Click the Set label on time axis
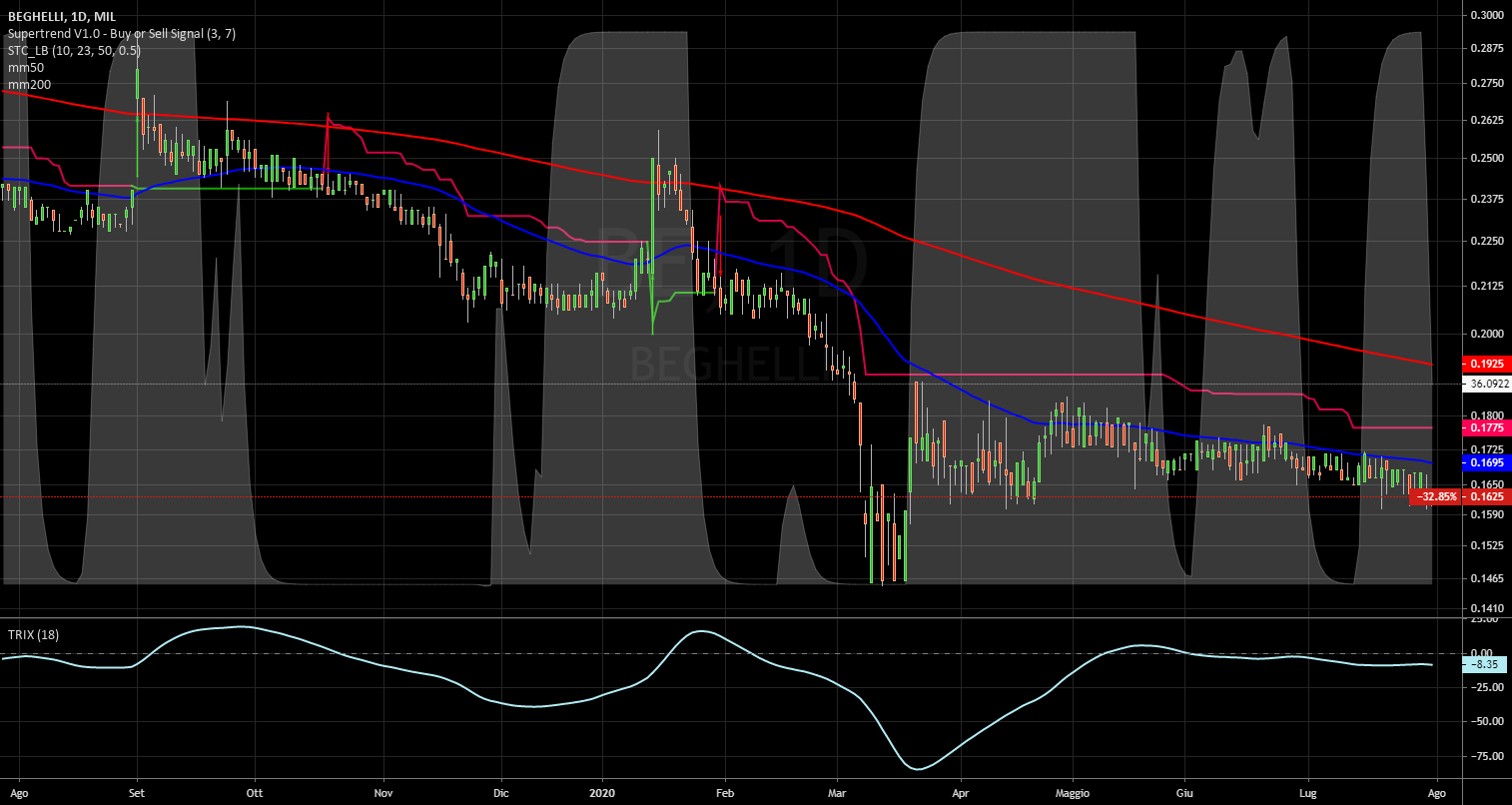Viewport: 1512px width, 805px height. click(x=137, y=793)
